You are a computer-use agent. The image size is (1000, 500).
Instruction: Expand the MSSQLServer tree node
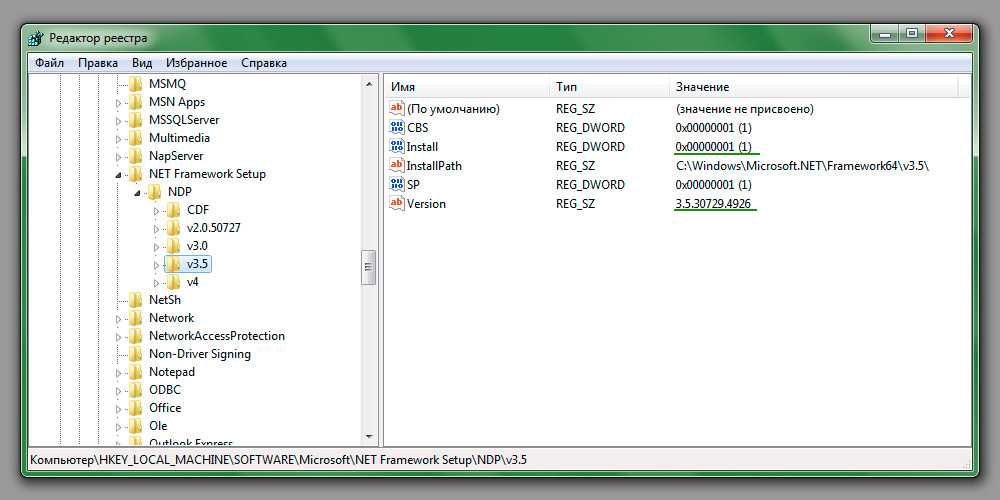click(x=119, y=120)
